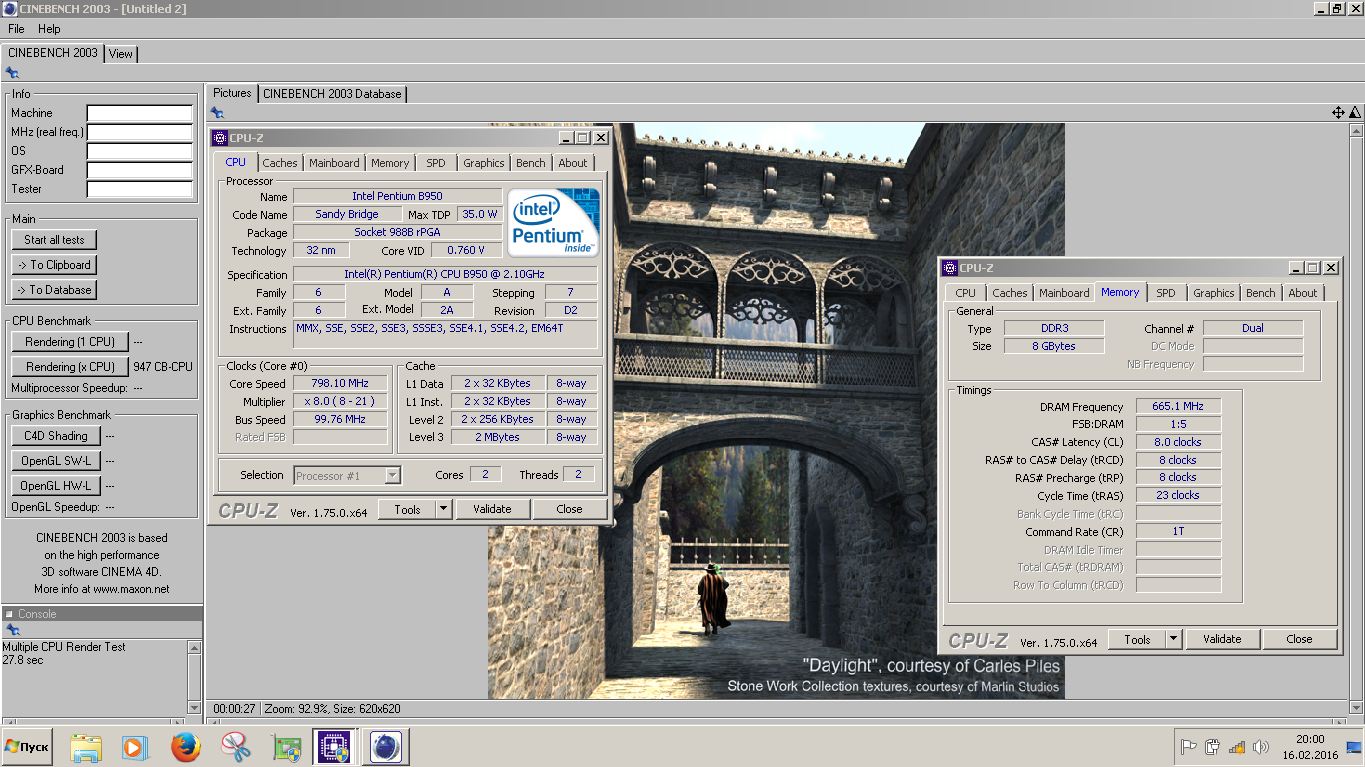
Task: Open Bench tab in left CPU-Z window
Action: pyautogui.click(x=531, y=163)
